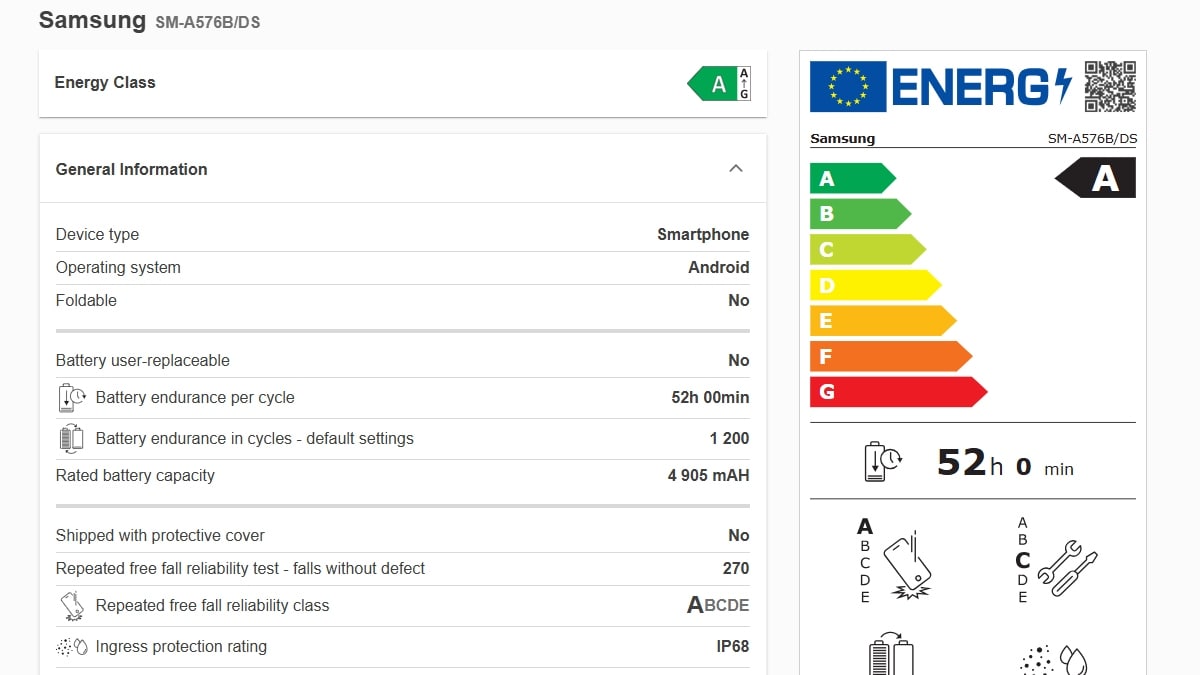1200x675 pixels.
Task: Select the repeated free fall reliability phone icon
Action: point(70,605)
